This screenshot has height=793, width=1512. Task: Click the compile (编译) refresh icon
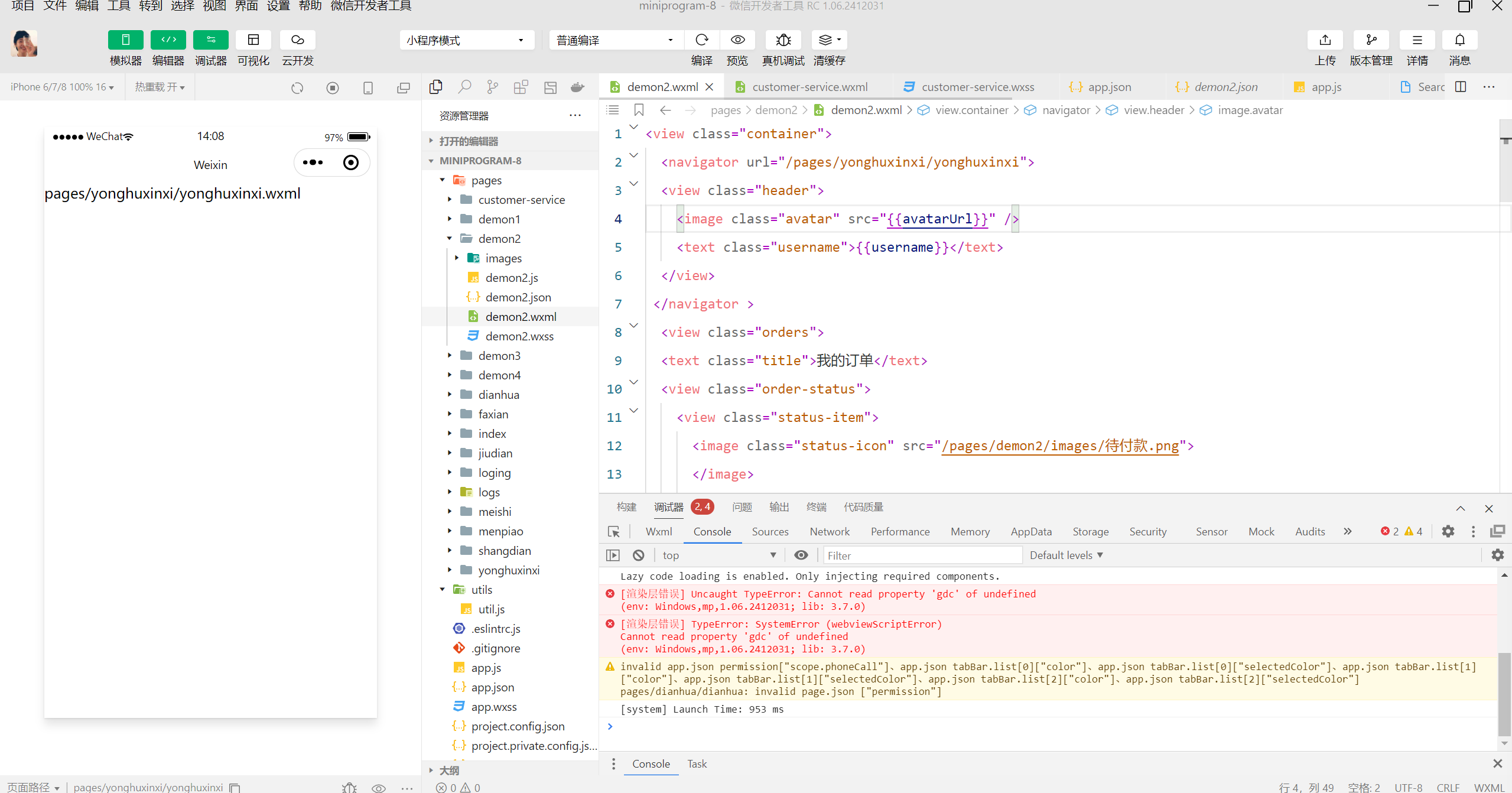(x=701, y=40)
